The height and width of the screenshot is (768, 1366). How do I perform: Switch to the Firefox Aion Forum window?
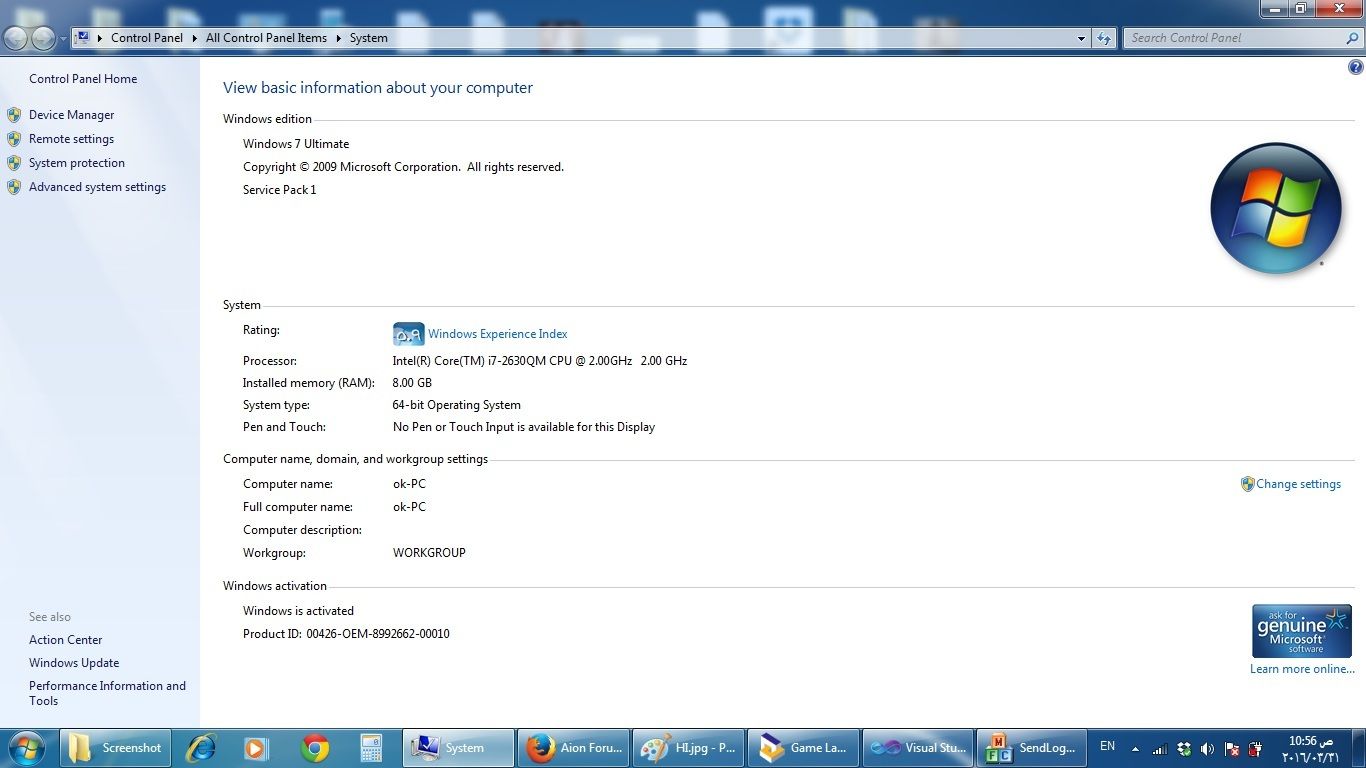coord(574,748)
